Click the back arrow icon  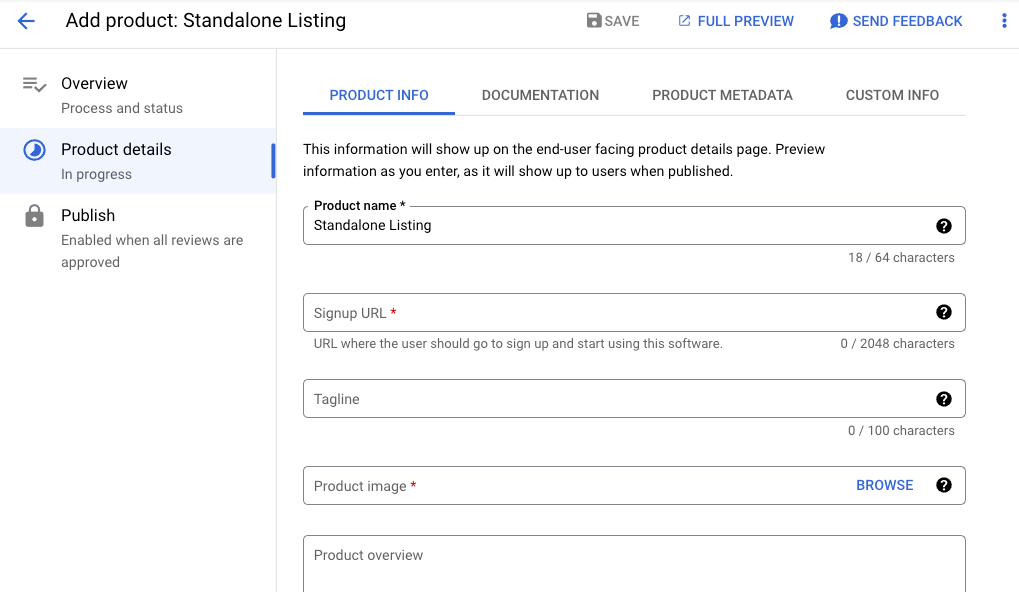(26, 21)
